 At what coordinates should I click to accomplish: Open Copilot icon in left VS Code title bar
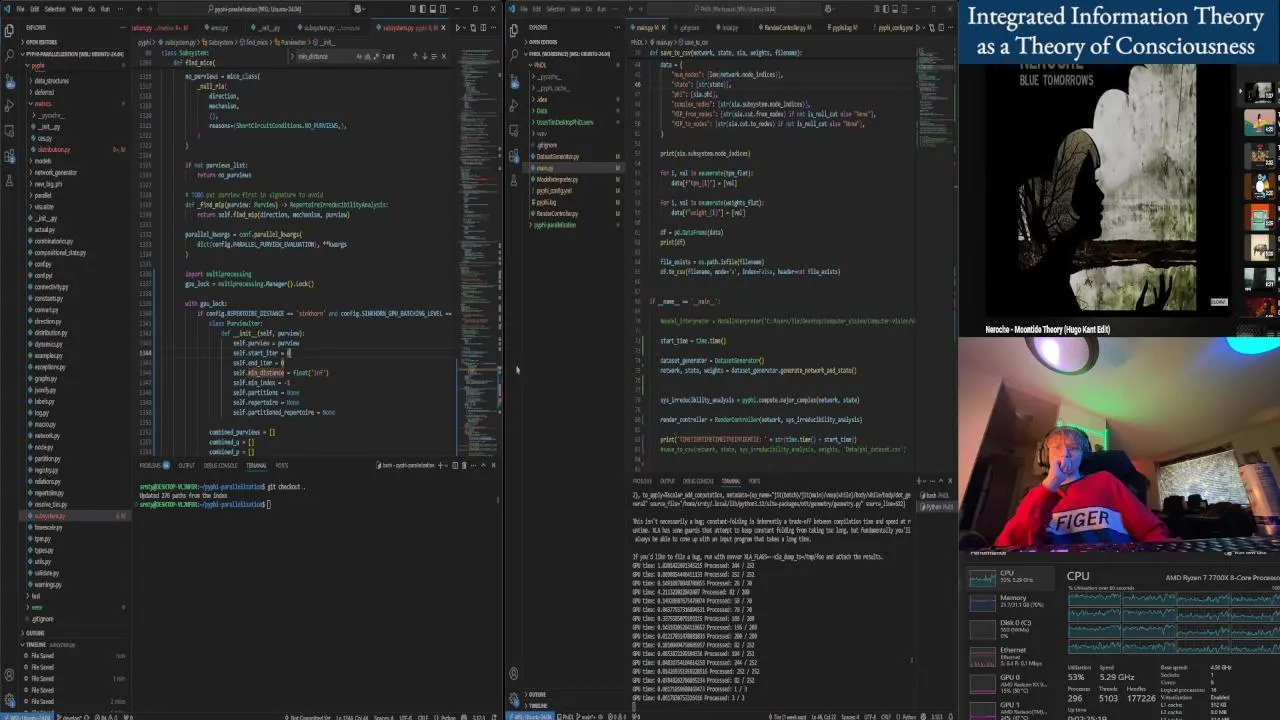(x=357, y=9)
